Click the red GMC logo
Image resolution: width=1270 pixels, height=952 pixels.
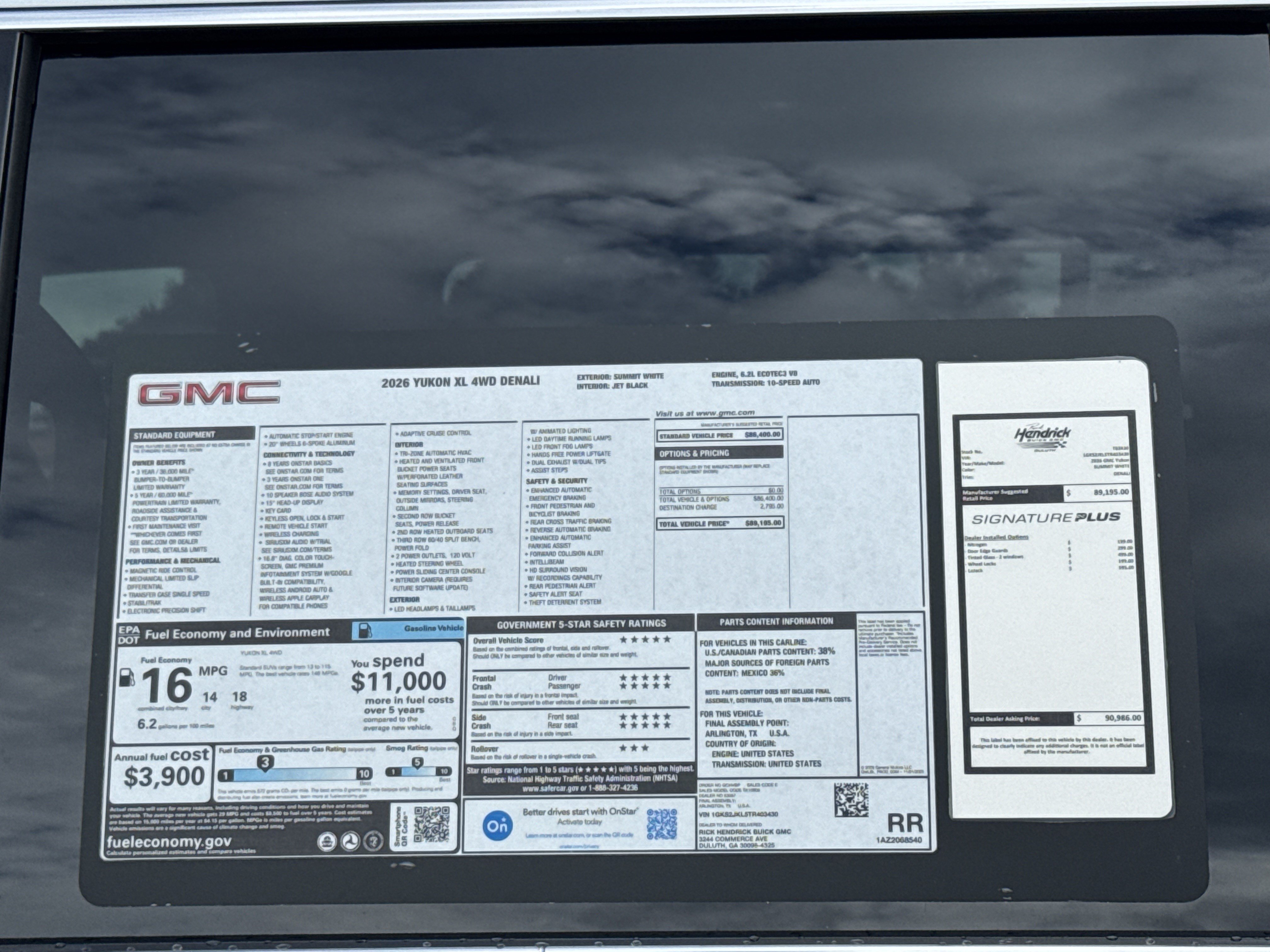pos(209,394)
